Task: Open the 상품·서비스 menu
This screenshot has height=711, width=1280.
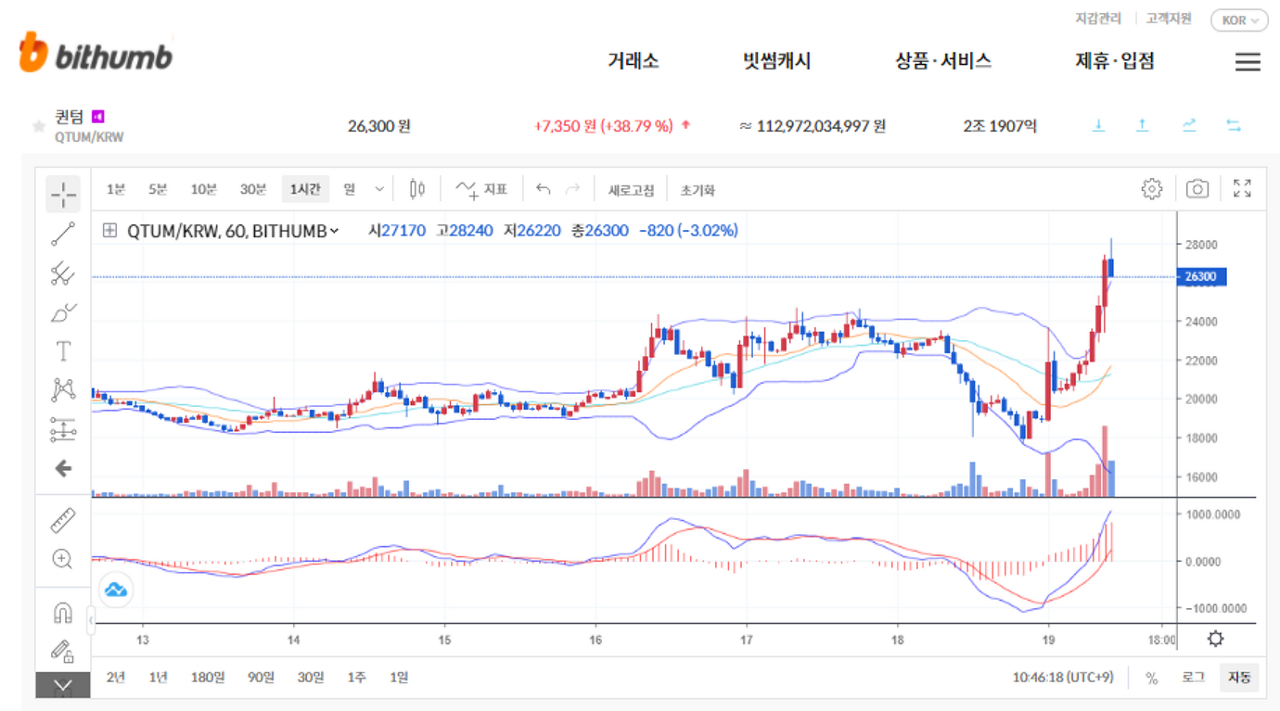Action: click(x=943, y=61)
